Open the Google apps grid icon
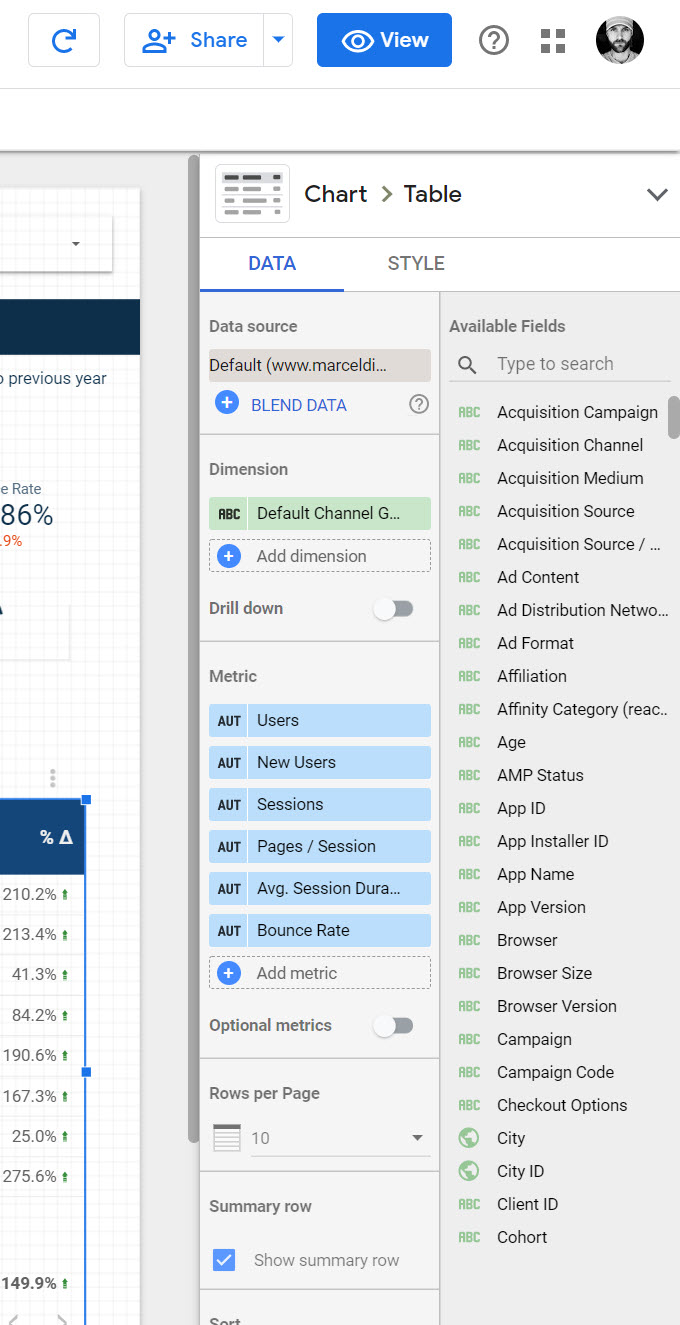Image resolution: width=680 pixels, height=1325 pixels. (553, 40)
